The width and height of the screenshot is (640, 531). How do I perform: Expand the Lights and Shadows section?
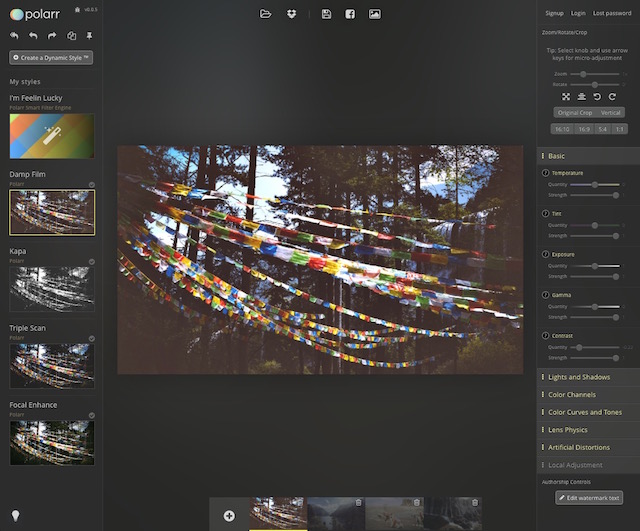tap(588, 377)
